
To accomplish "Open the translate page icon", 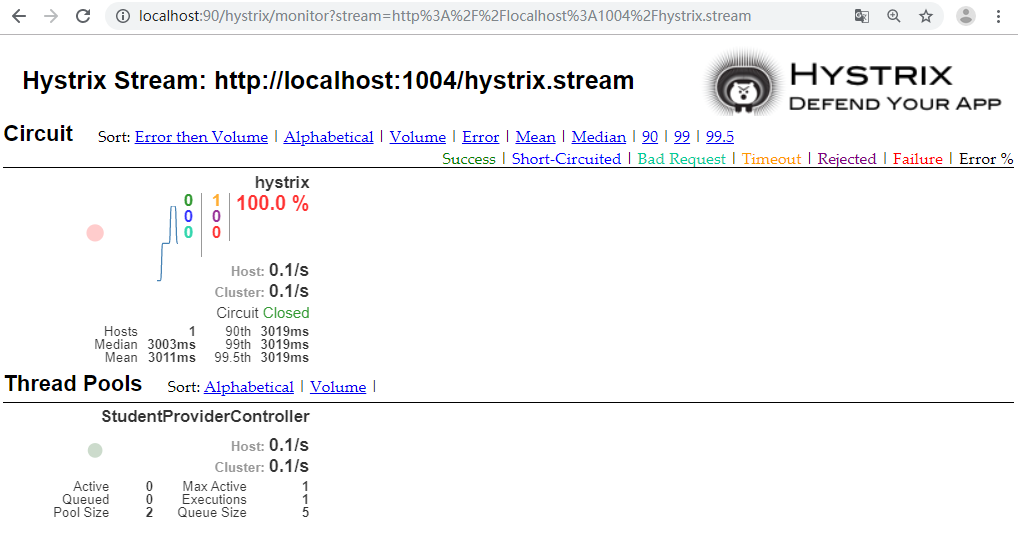I will coord(862,16).
